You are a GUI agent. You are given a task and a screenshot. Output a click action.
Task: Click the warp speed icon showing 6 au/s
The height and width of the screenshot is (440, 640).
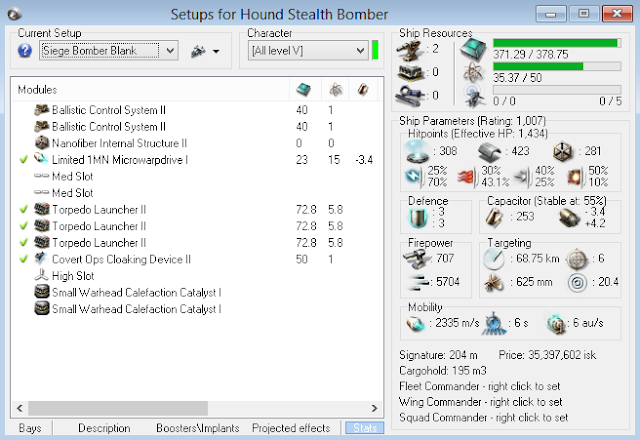[x=556, y=324]
